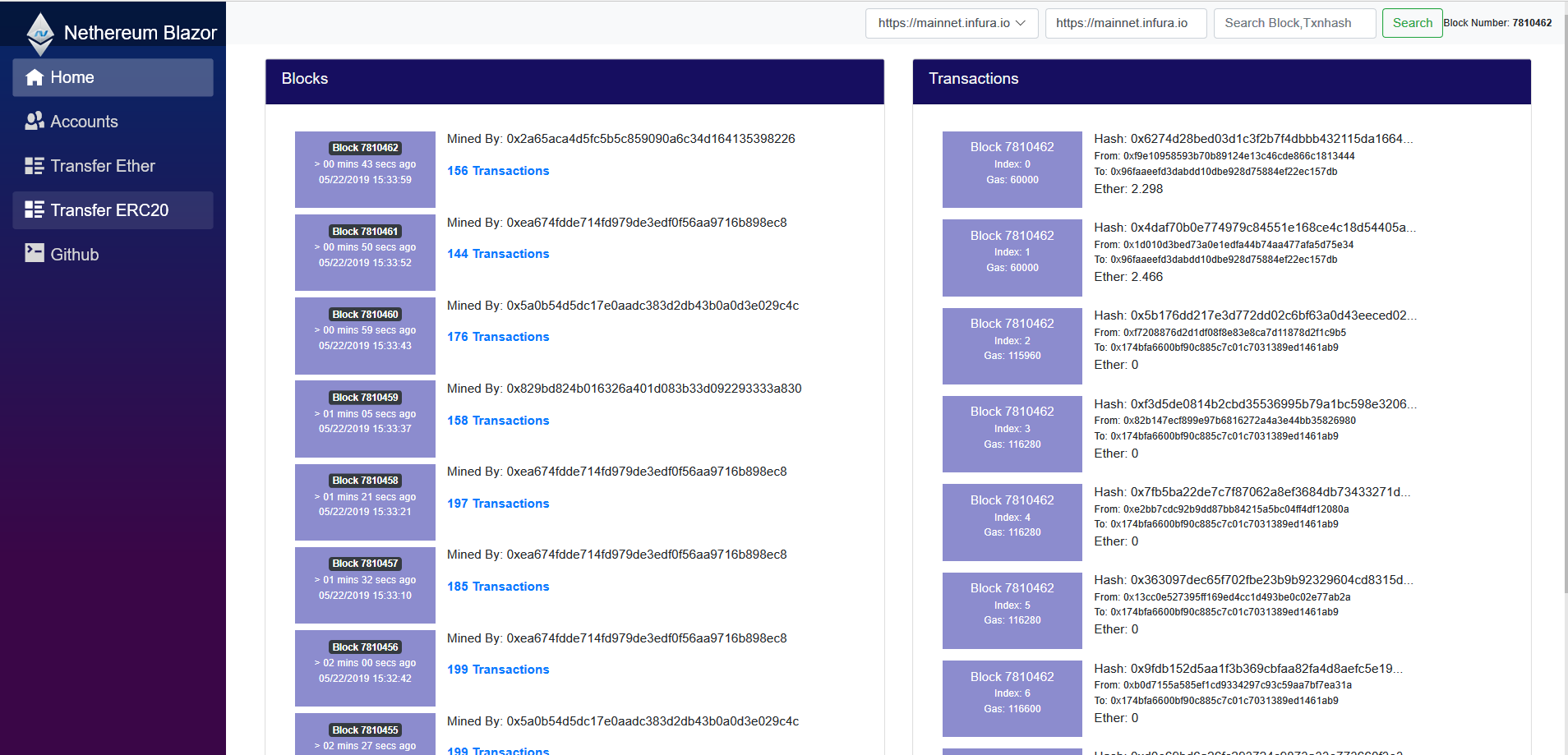Select the Block 7810462 badge in Blocks
1568x755 pixels.
(x=365, y=148)
